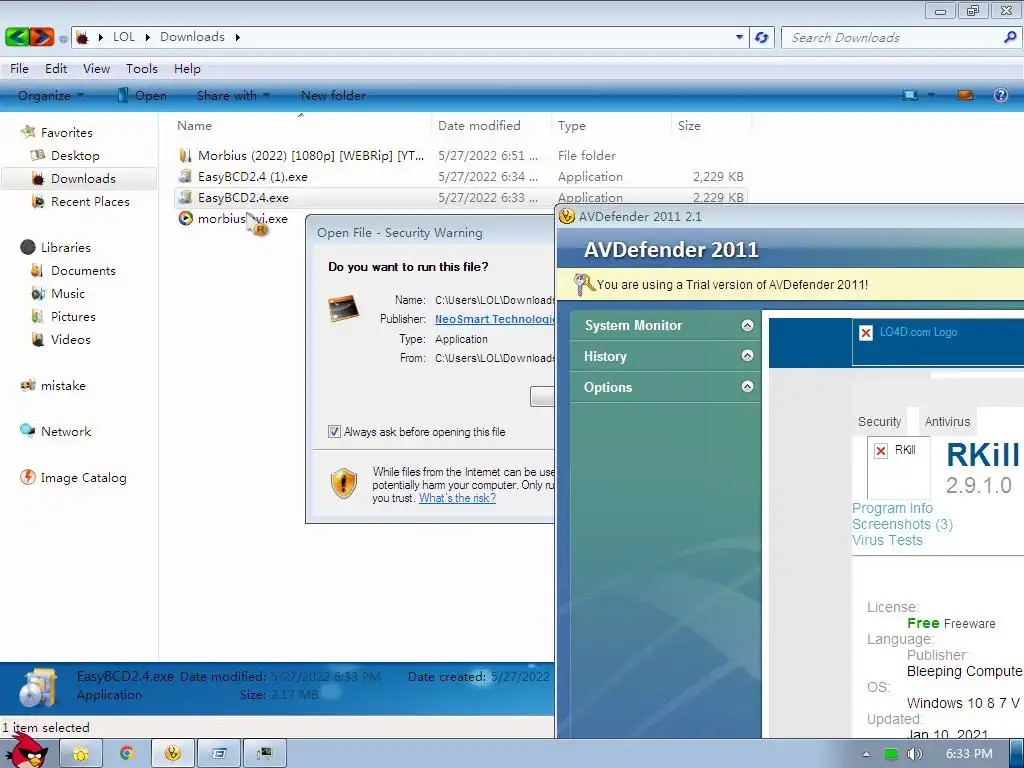Open the Share with dropdown

click(233, 95)
